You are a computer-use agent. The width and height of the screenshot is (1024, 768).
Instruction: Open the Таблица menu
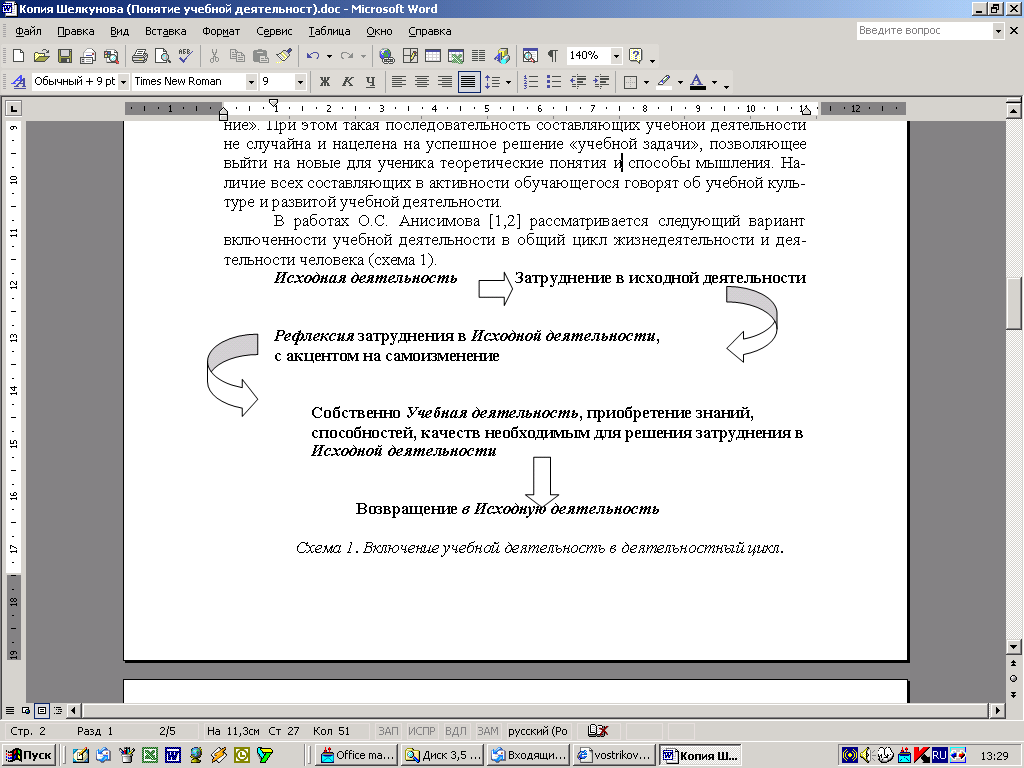pyautogui.click(x=329, y=31)
